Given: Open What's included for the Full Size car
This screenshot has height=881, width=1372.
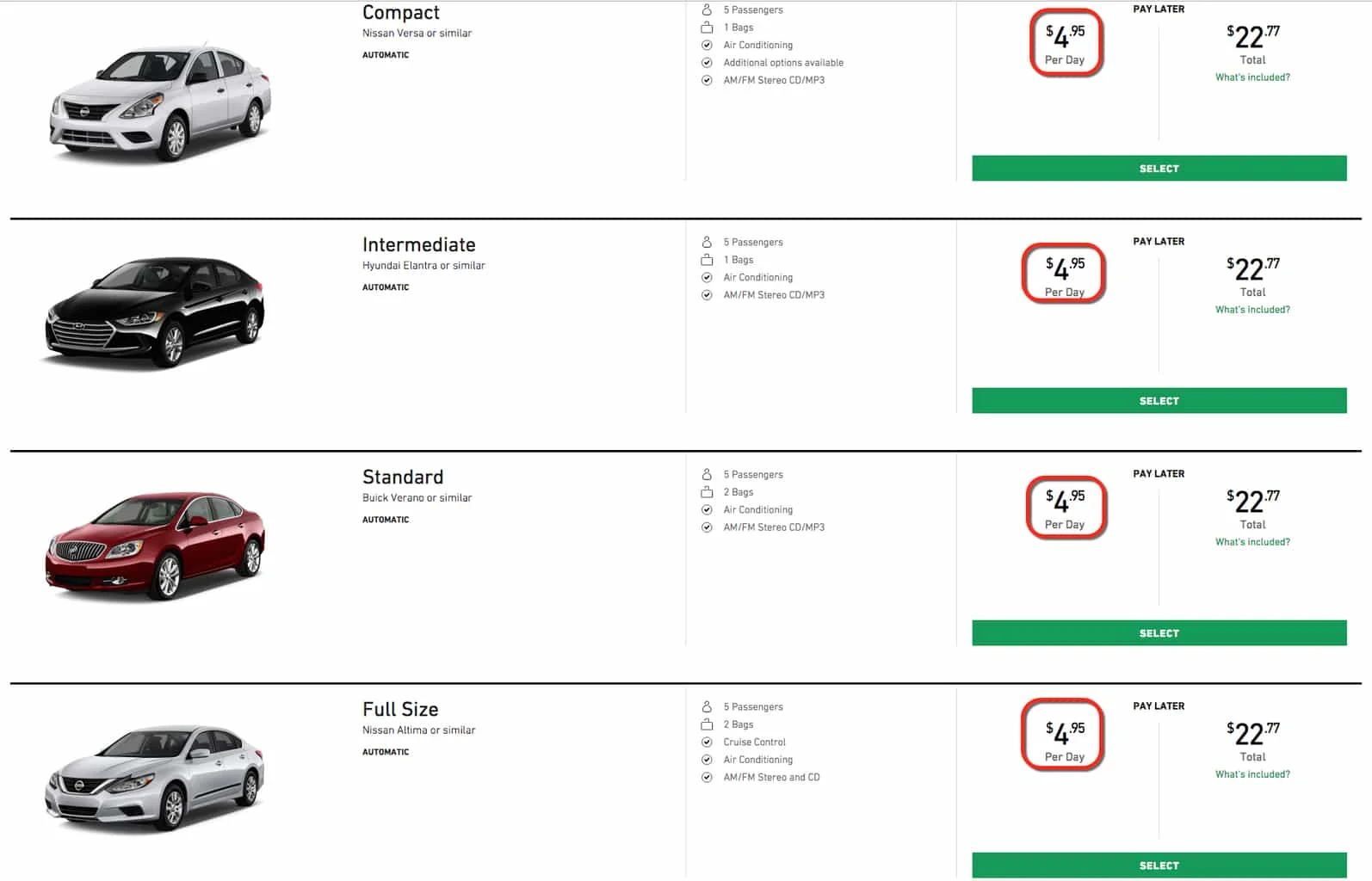Looking at the screenshot, I should 1251,773.
